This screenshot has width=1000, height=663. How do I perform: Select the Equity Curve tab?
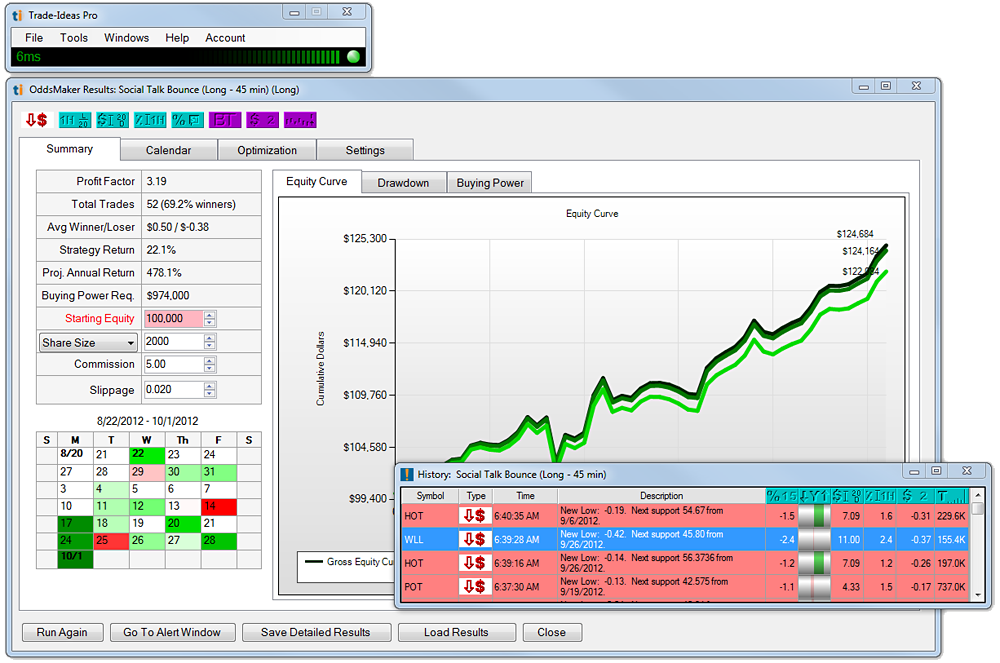(316, 182)
